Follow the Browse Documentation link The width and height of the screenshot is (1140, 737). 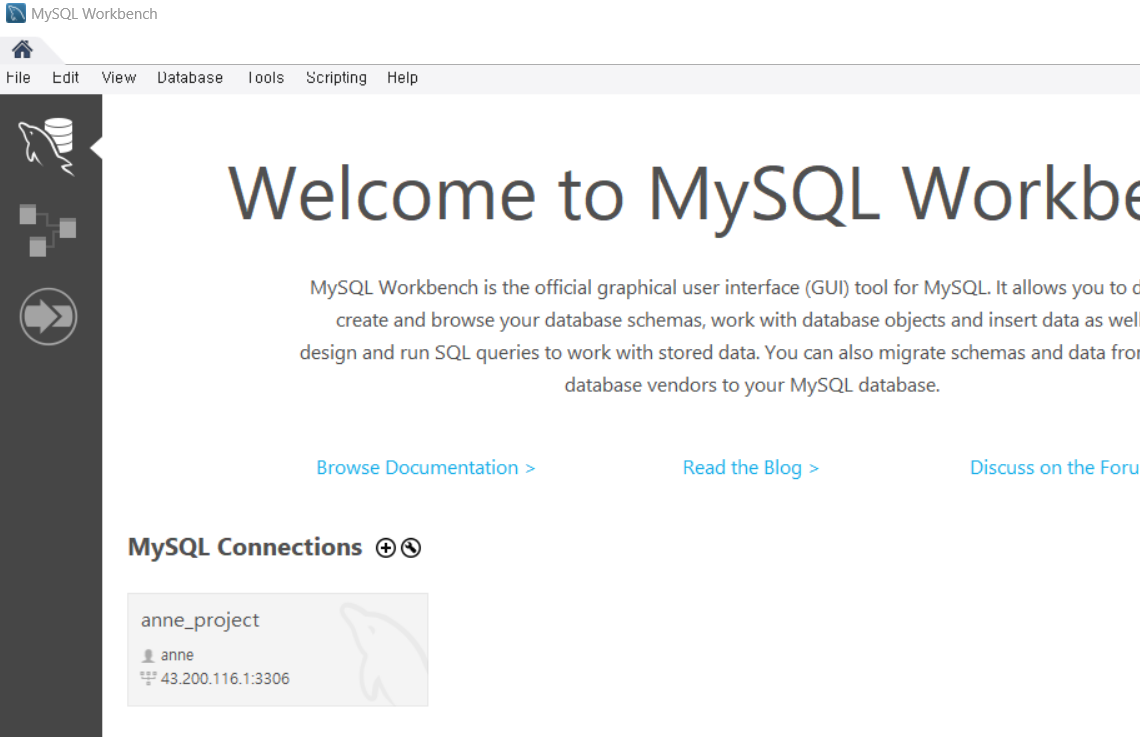click(425, 467)
